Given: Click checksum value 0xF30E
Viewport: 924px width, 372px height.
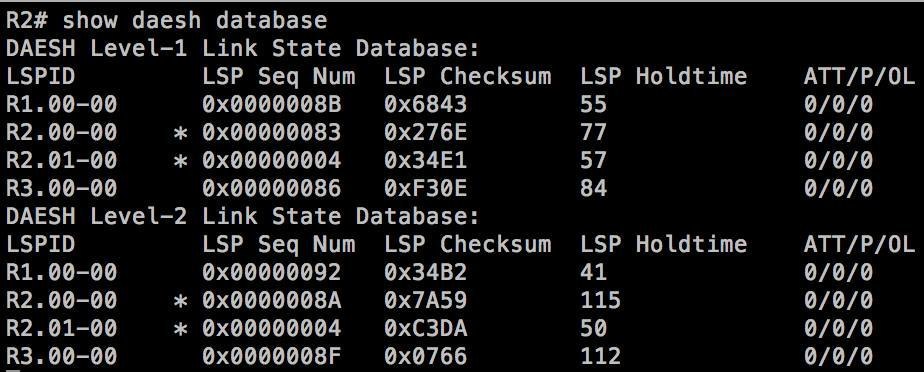Looking at the screenshot, I should coord(425,188).
